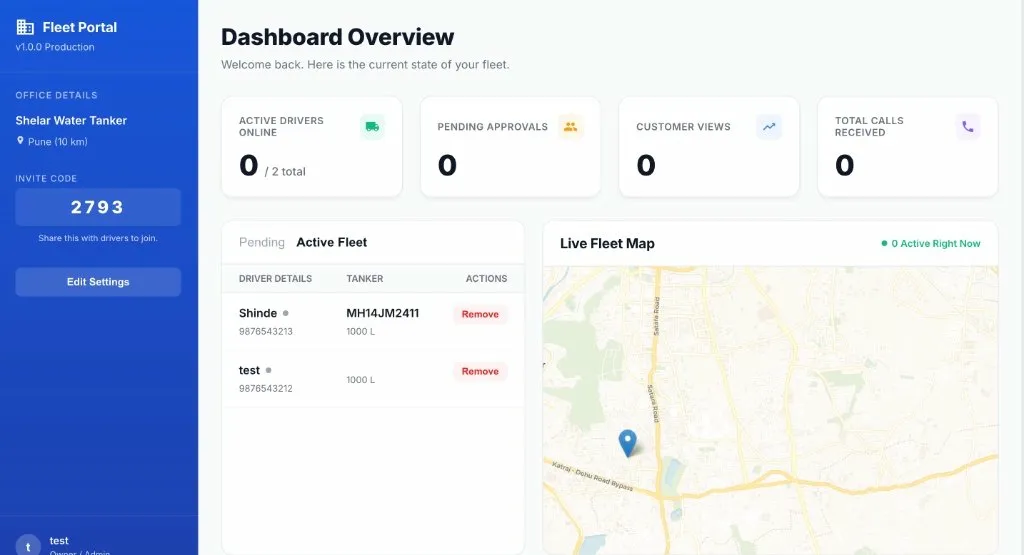
Task: Click the grey status dot next to test driver
Action: coord(268,370)
